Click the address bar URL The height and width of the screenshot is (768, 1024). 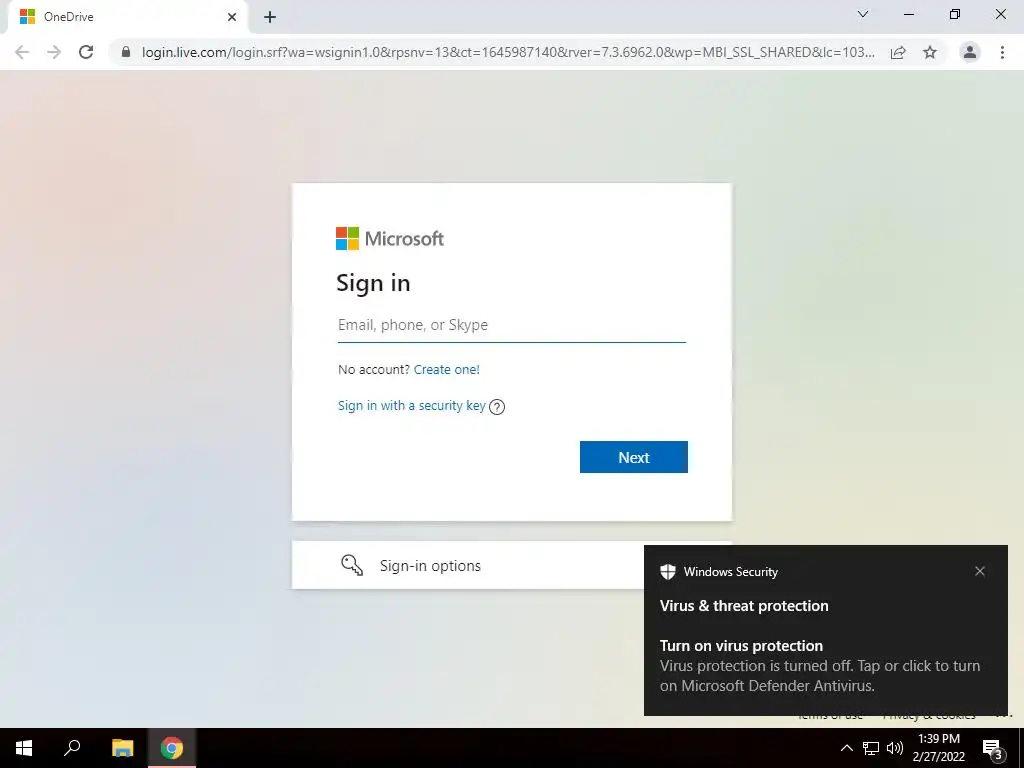tap(508, 52)
